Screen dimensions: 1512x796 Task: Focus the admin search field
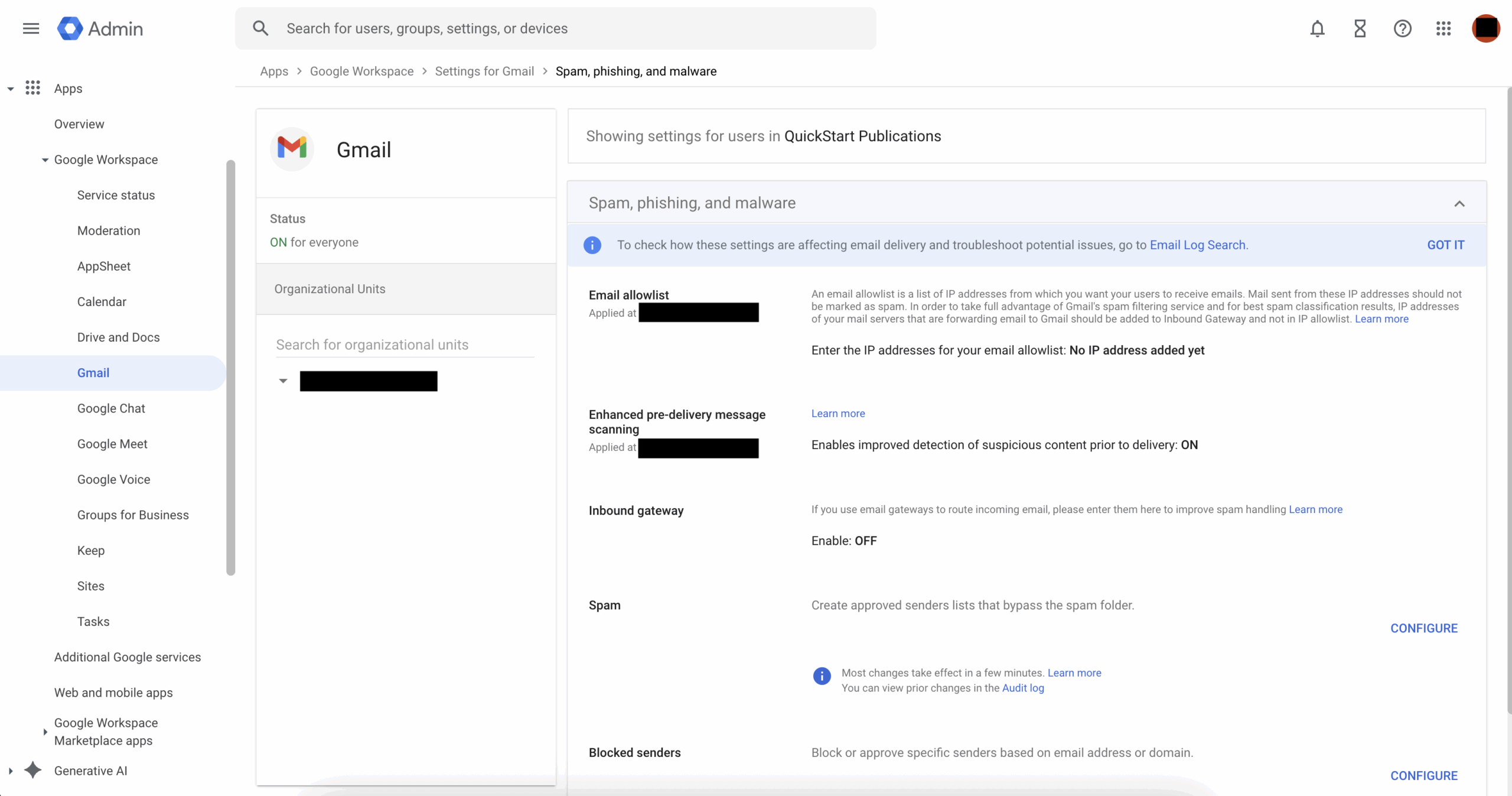555,28
